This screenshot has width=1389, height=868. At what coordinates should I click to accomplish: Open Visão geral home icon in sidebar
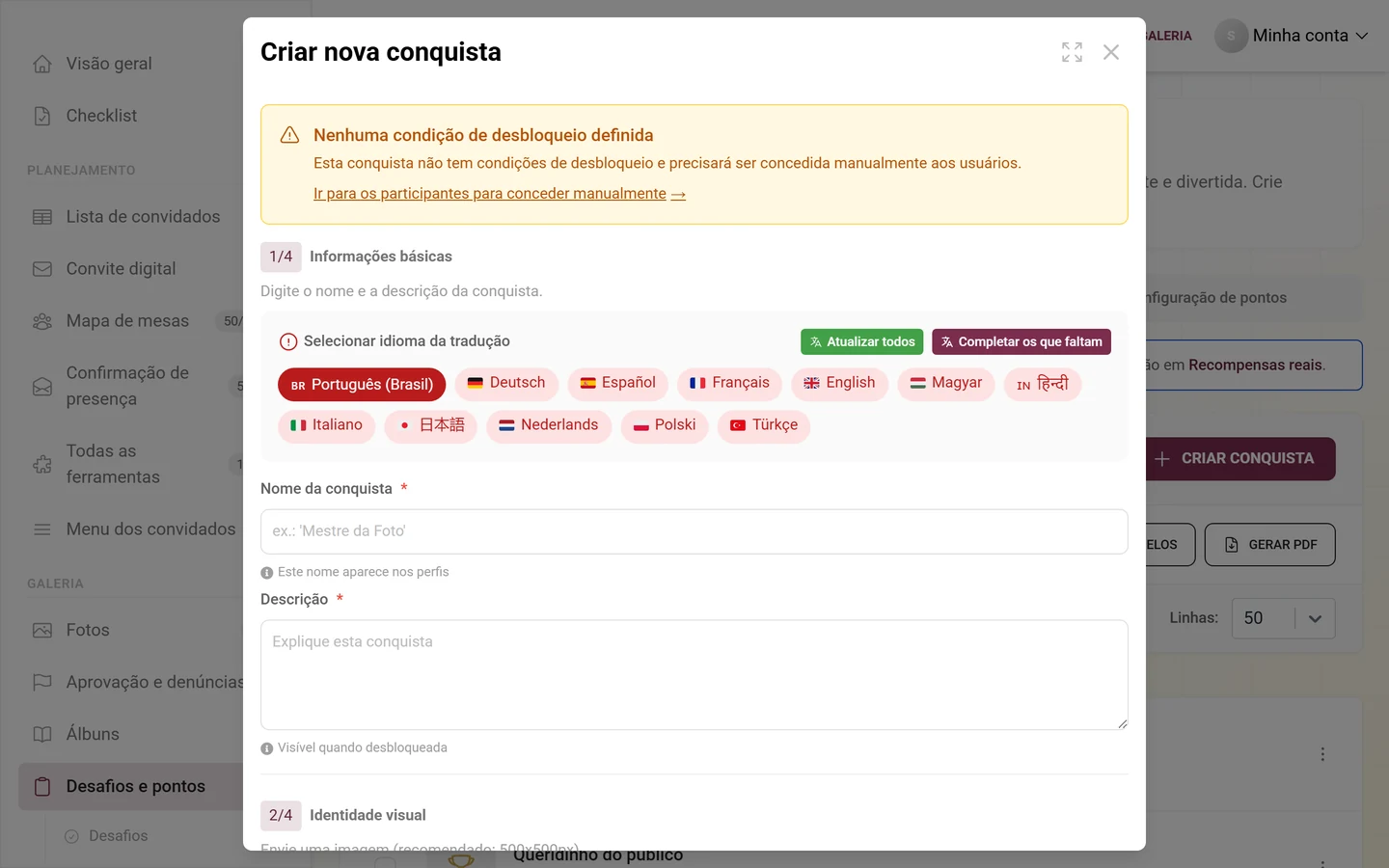pyautogui.click(x=42, y=64)
